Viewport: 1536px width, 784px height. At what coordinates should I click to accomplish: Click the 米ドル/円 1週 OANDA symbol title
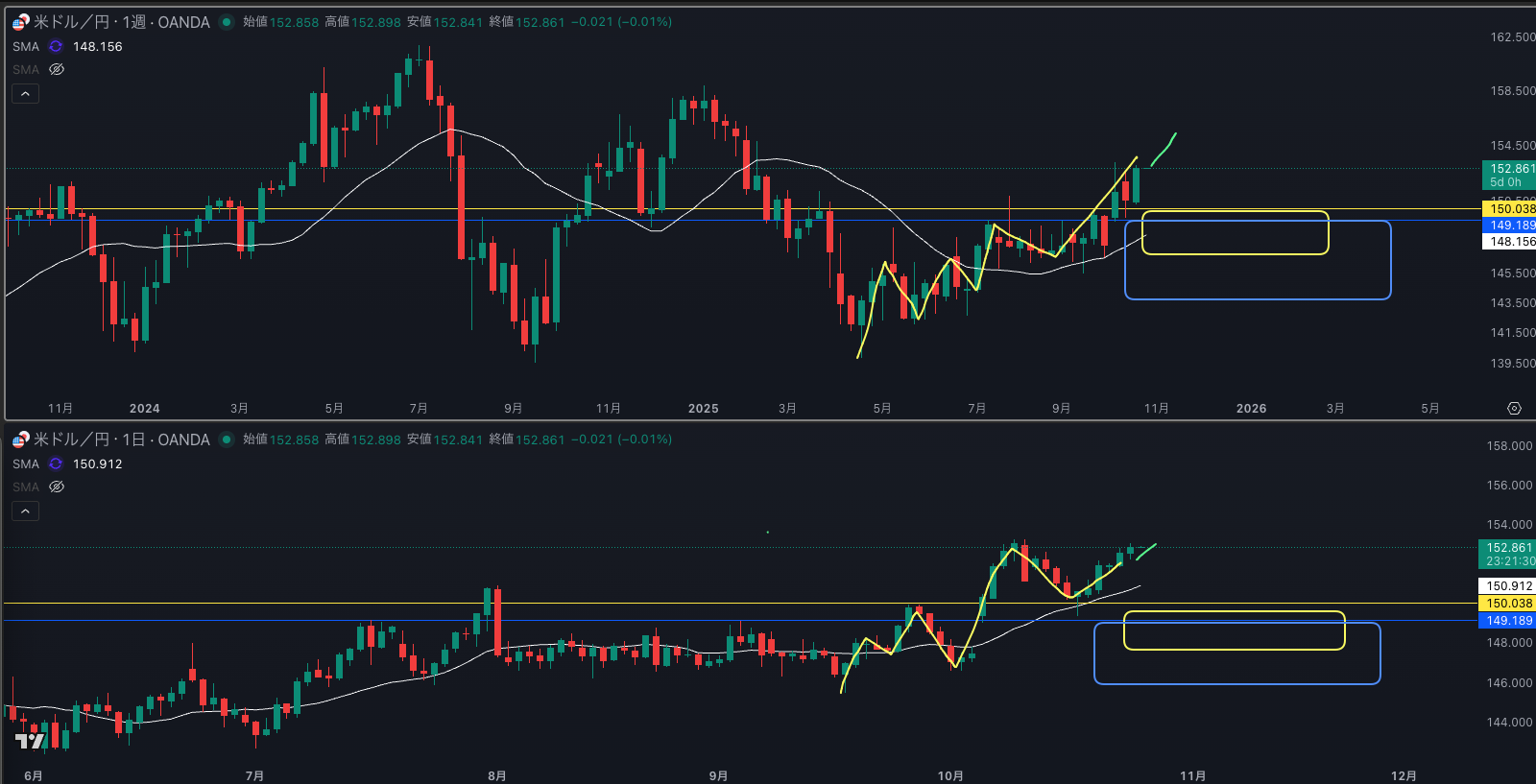tap(122, 22)
